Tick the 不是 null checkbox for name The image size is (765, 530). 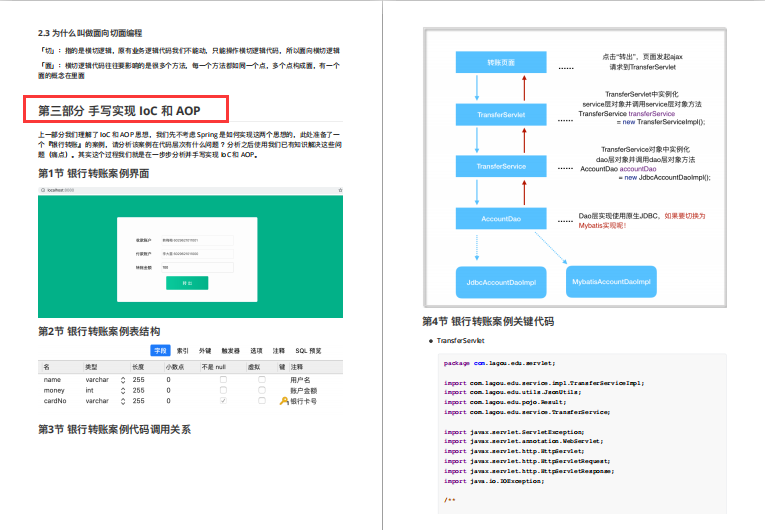tap(223, 379)
